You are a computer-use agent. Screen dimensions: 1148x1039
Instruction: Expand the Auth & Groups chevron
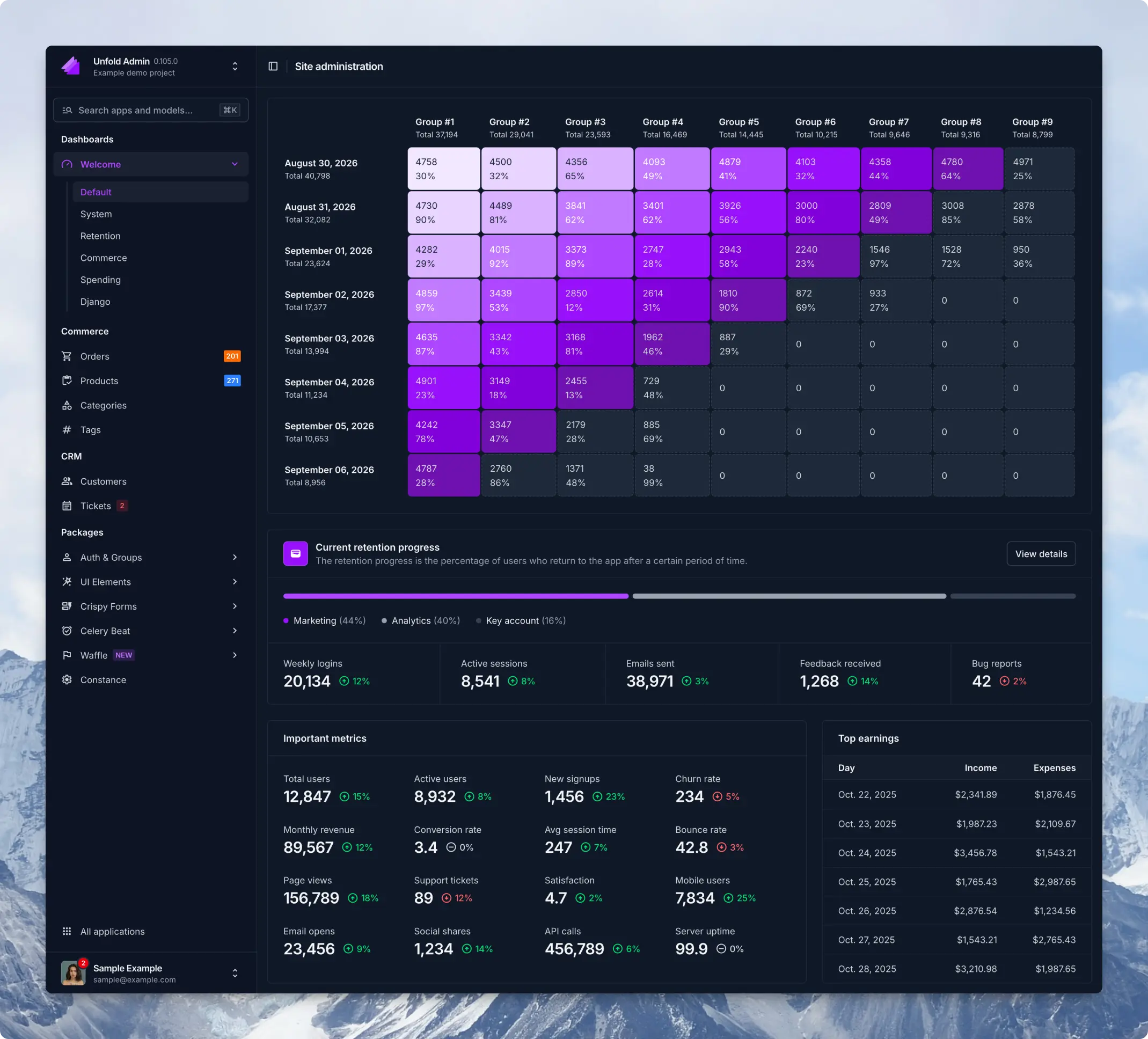tap(235, 558)
